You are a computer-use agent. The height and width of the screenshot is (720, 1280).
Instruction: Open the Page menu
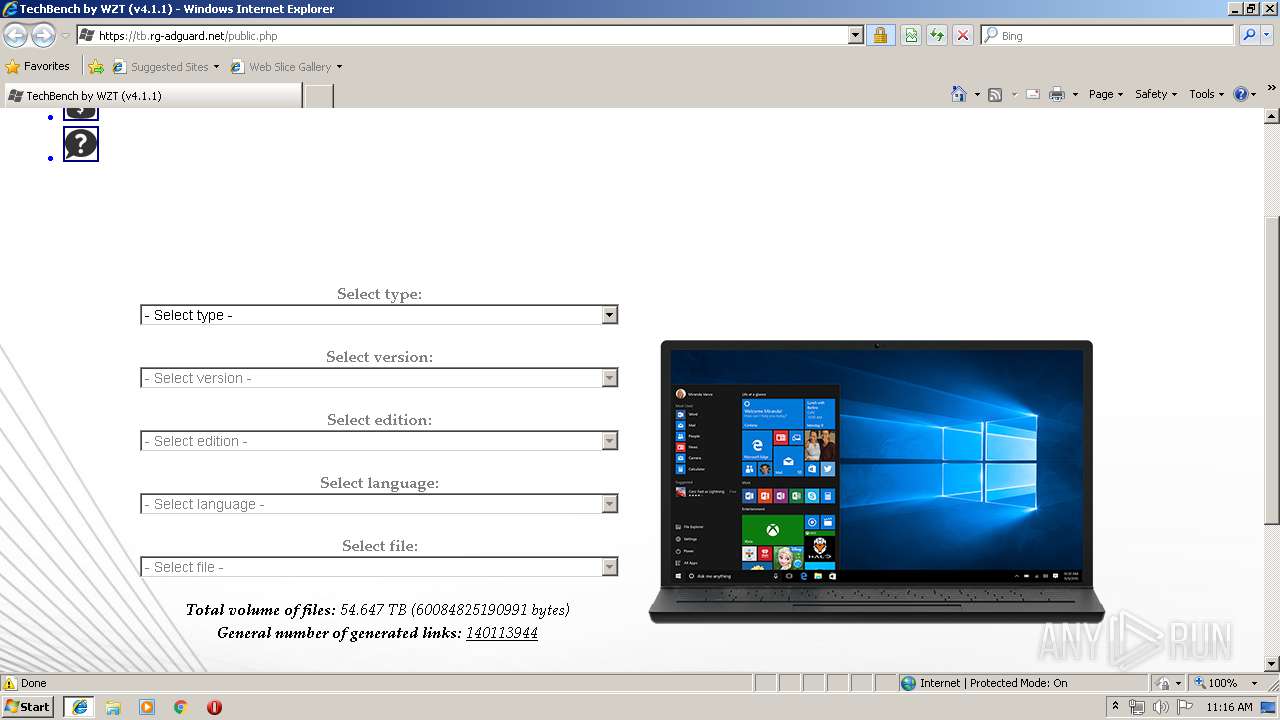point(1106,94)
